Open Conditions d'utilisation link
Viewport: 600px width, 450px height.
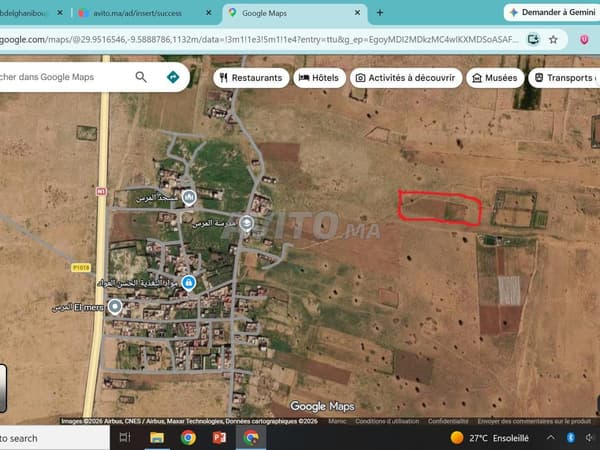click(387, 421)
